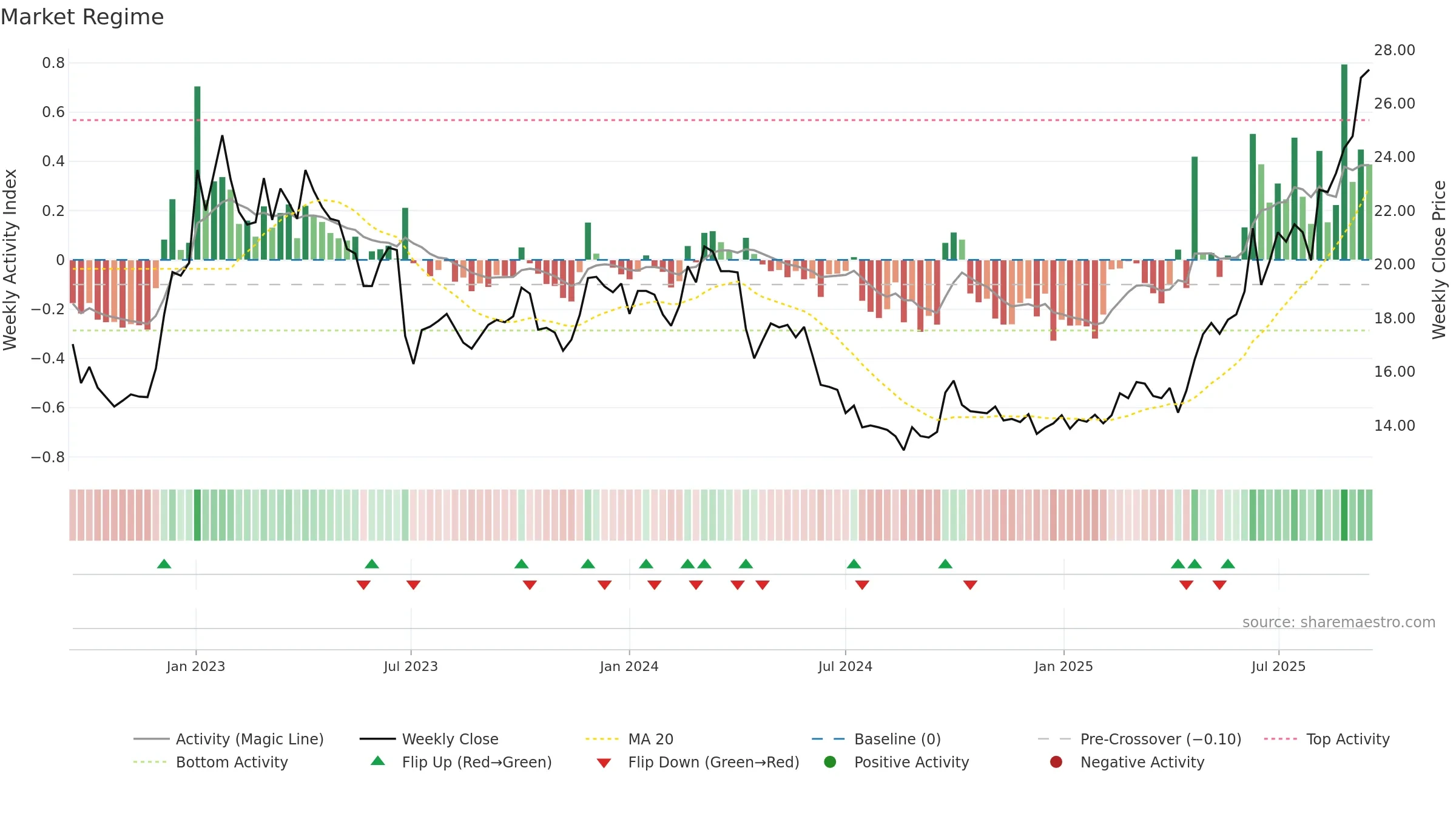Click the Weekly Close Price axis title
Image resolution: width=1456 pixels, height=819 pixels.
[x=1439, y=260]
